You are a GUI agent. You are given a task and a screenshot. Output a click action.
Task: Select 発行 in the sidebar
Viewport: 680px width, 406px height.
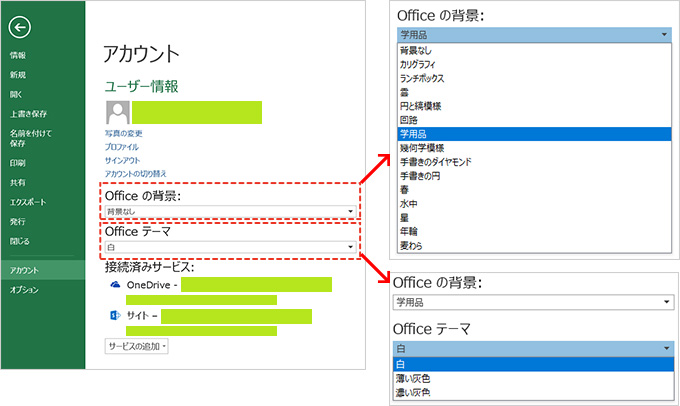coord(18,221)
